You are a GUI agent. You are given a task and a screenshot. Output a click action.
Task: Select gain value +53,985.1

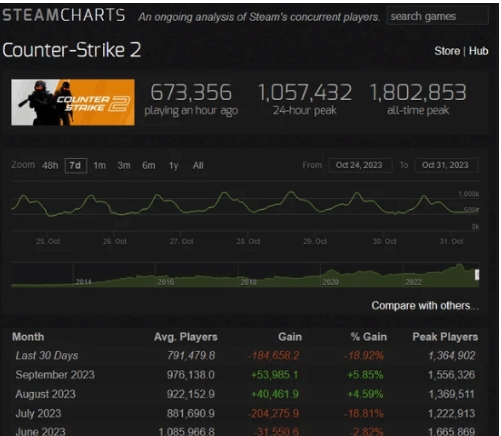tap(275, 375)
